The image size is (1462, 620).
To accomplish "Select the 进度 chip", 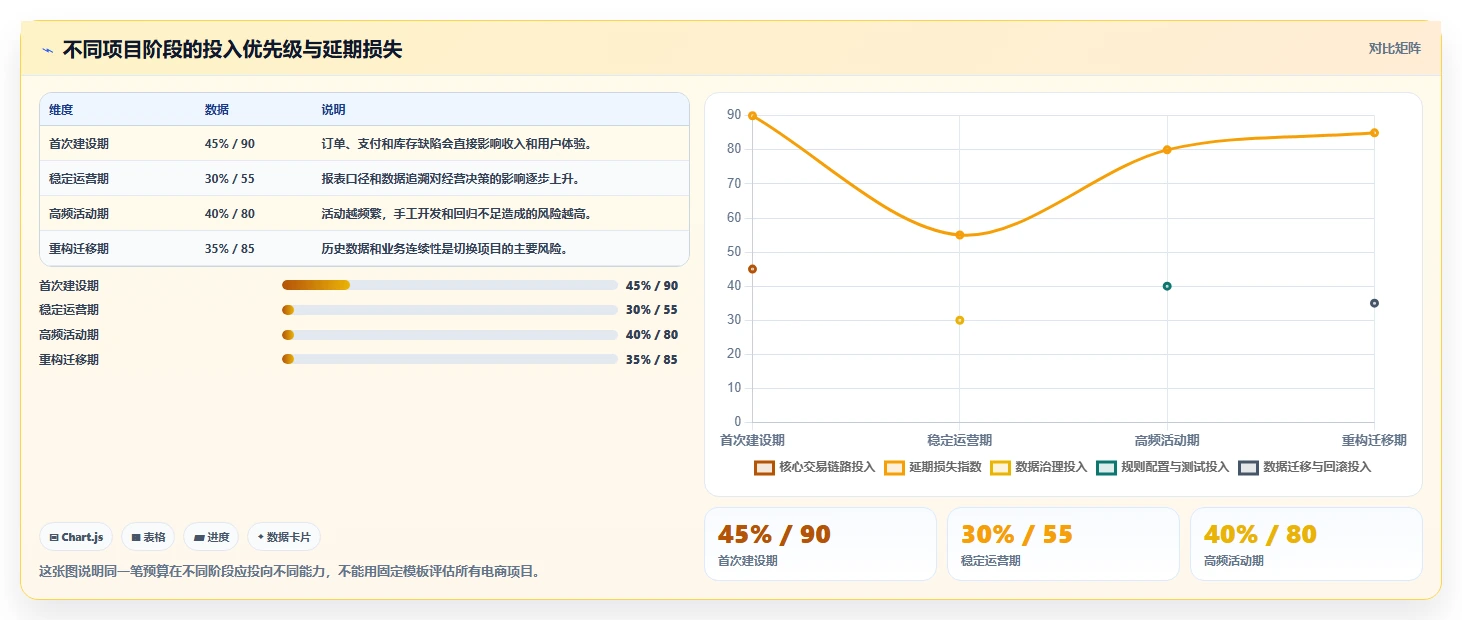I will pos(211,537).
